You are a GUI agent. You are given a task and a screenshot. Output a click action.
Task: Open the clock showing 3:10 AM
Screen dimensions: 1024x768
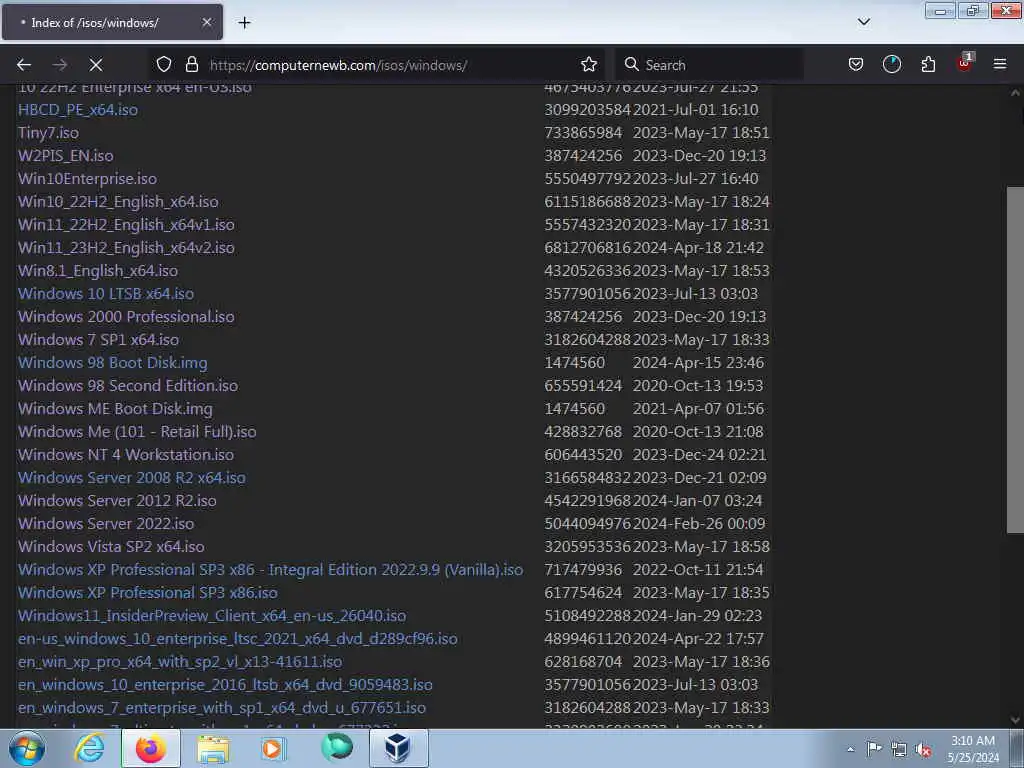[973, 749]
